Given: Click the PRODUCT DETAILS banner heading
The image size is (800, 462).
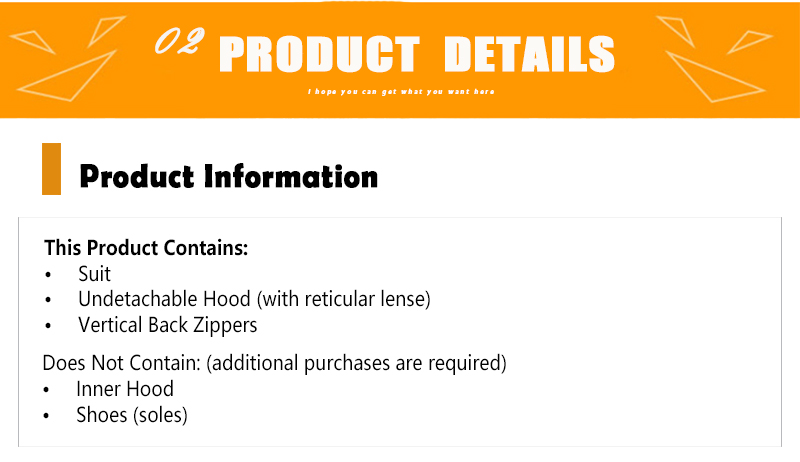Looking at the screenshot, I should click(417, 54).
